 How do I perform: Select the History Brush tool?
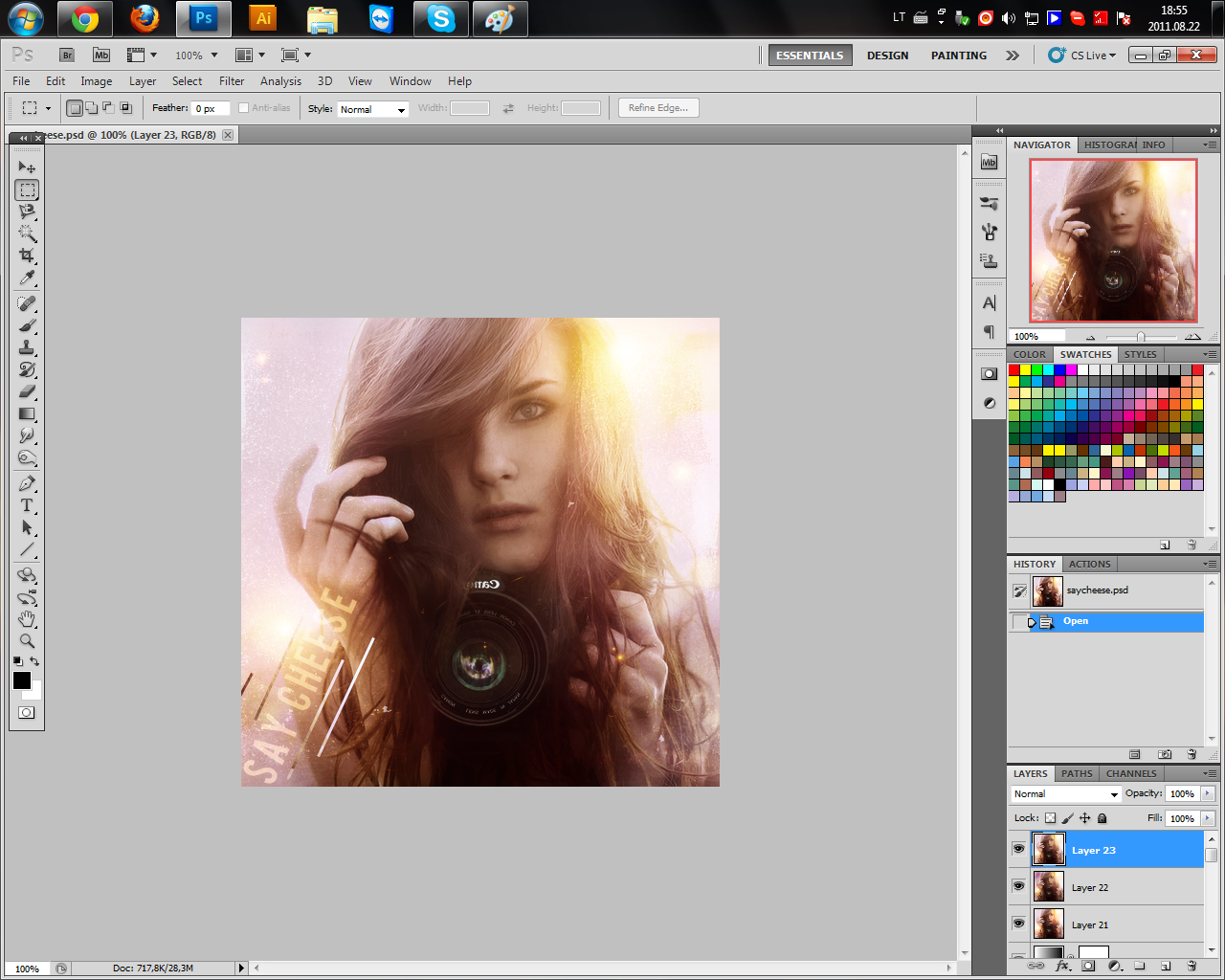click(x=27, y=369)
